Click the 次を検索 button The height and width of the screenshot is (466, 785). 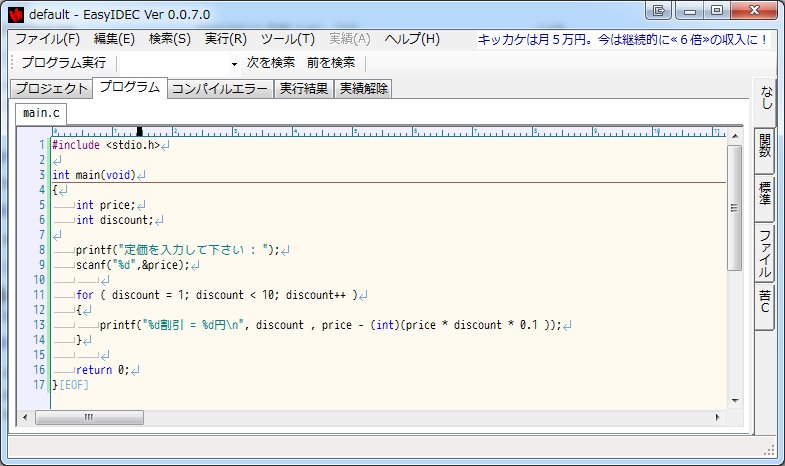point(271,63)
